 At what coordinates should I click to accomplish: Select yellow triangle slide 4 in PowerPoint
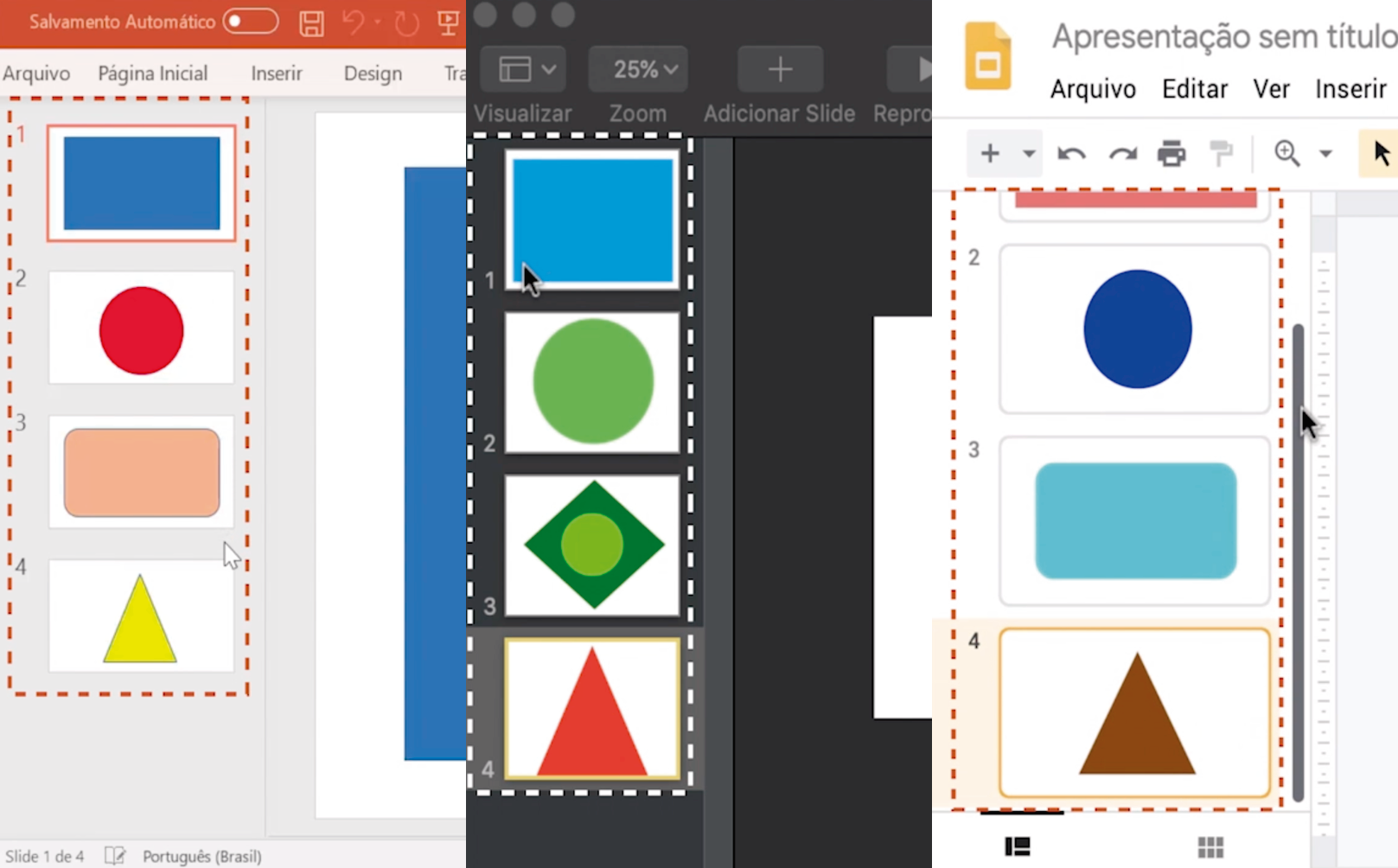tap(141, 616)
